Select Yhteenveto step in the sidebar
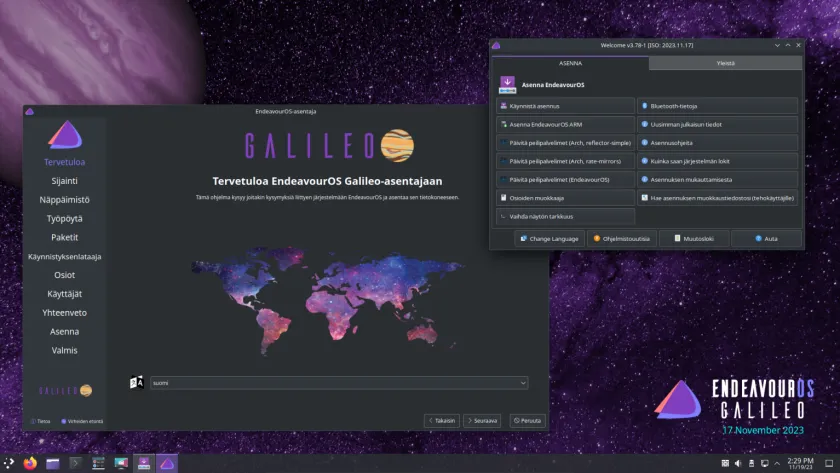This screenshot has width=840, height=473. [64, 313]
